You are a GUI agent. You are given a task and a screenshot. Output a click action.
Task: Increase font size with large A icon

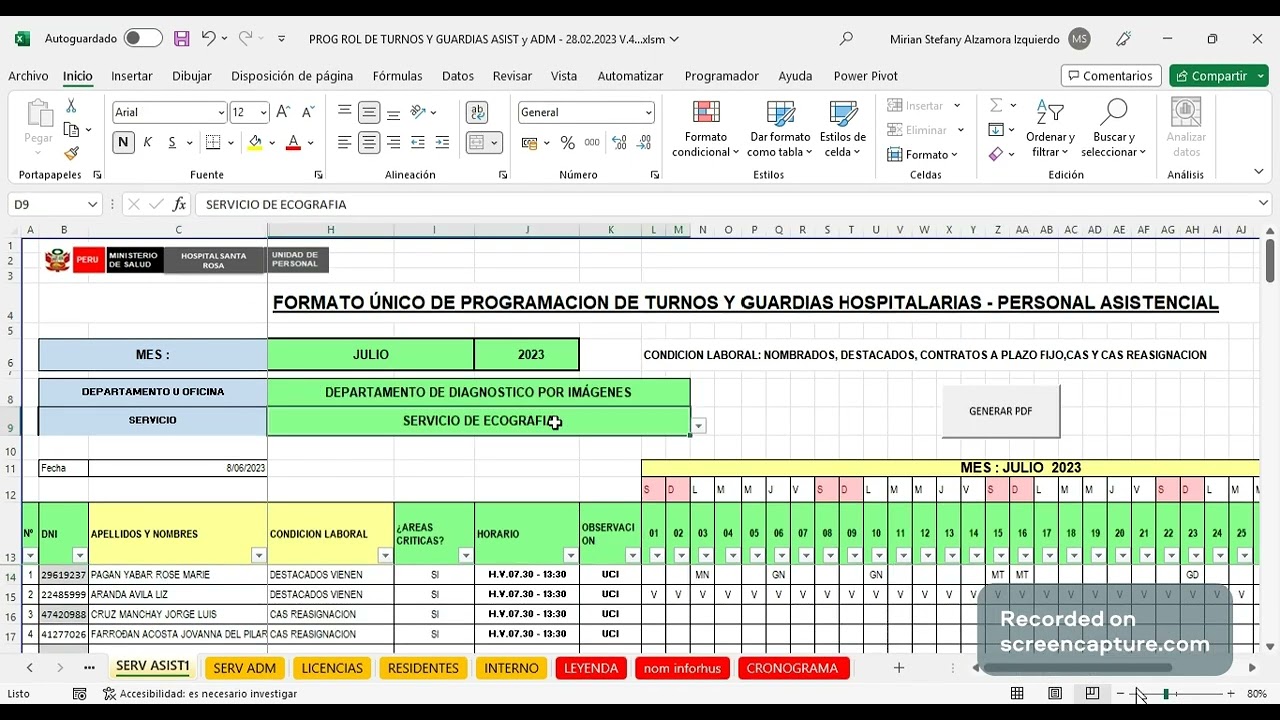(283, 112)
